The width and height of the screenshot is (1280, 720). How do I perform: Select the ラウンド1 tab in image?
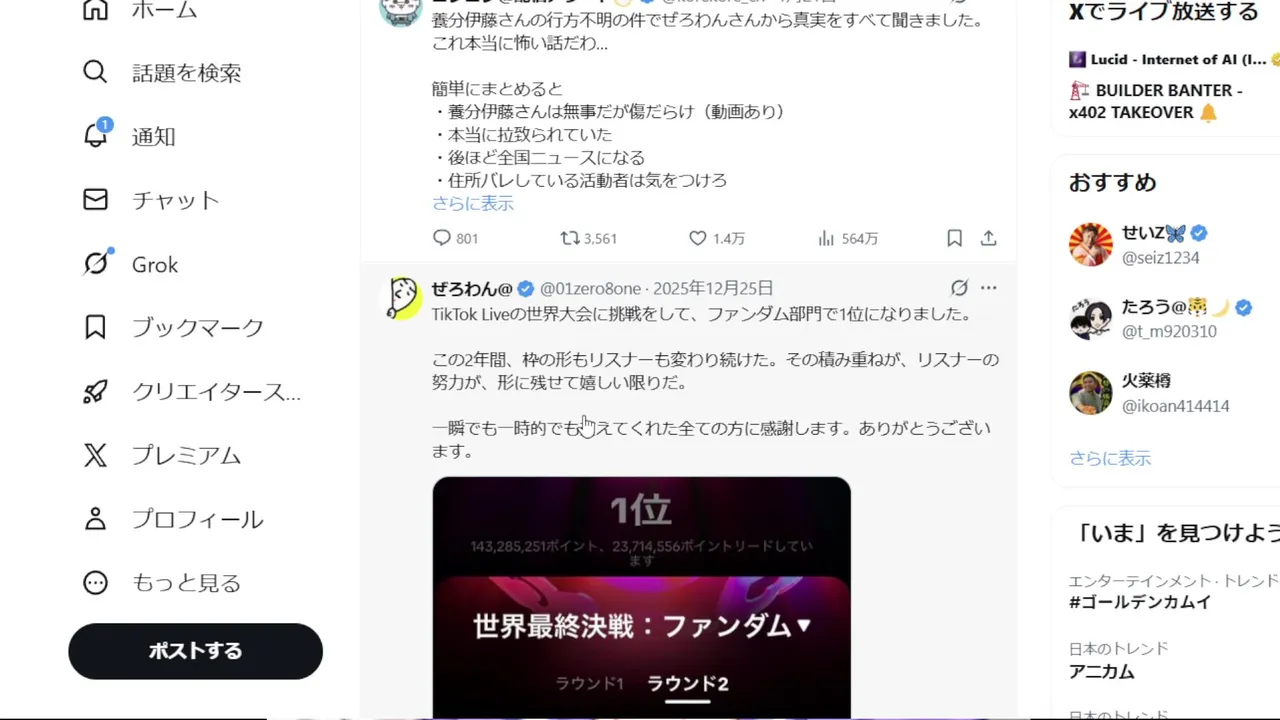point(589,683)
